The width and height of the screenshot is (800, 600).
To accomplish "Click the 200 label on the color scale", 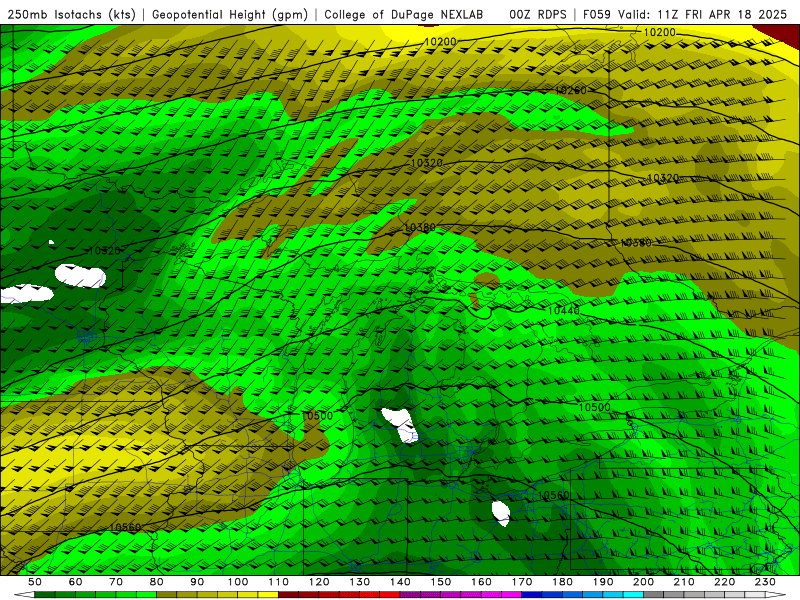I will pyautogui.click(x=643, y=582).
